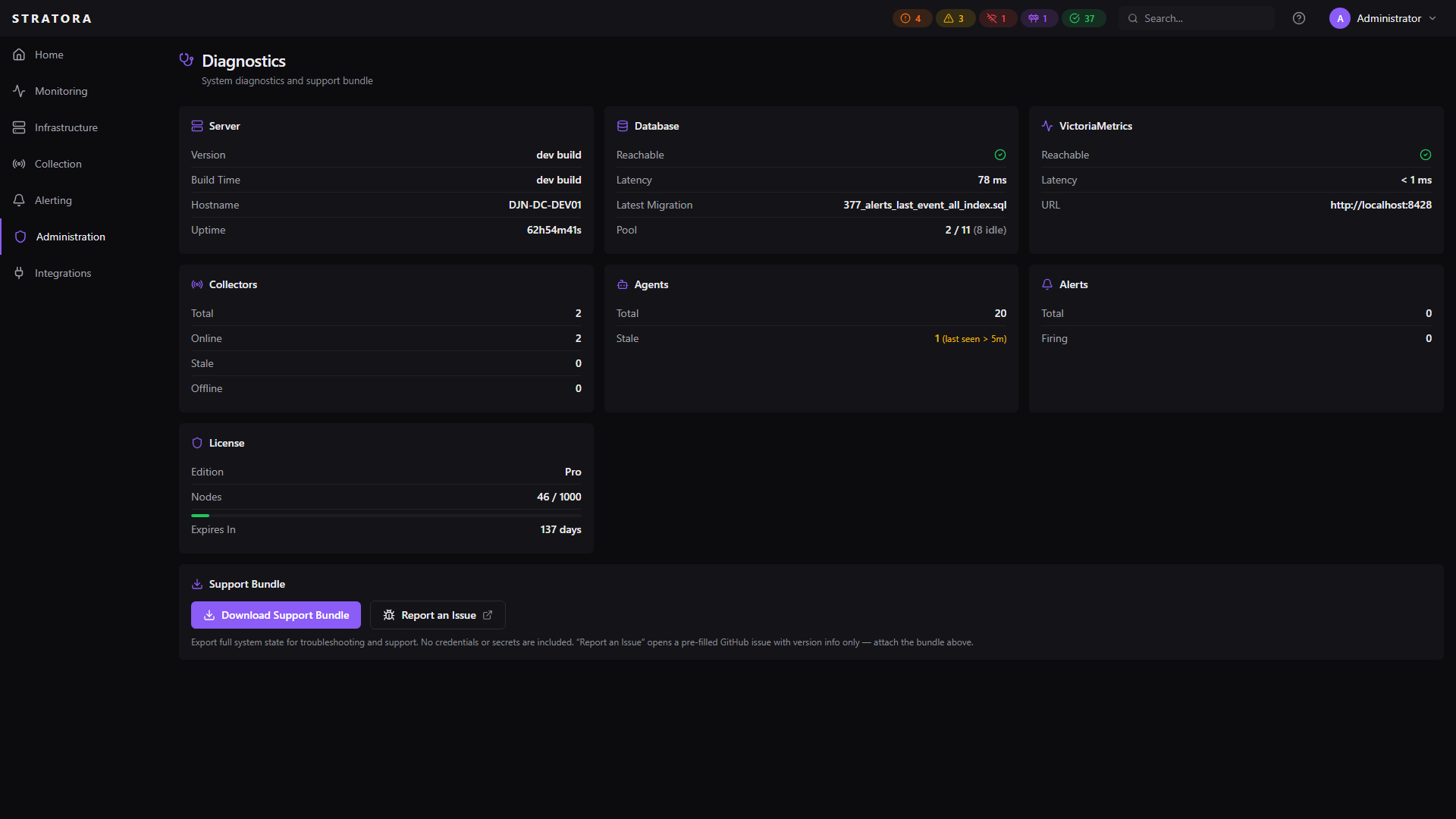Screen dimensions: 1456x819
Task: Click the Agents card icon
Action: click(623, 284)
